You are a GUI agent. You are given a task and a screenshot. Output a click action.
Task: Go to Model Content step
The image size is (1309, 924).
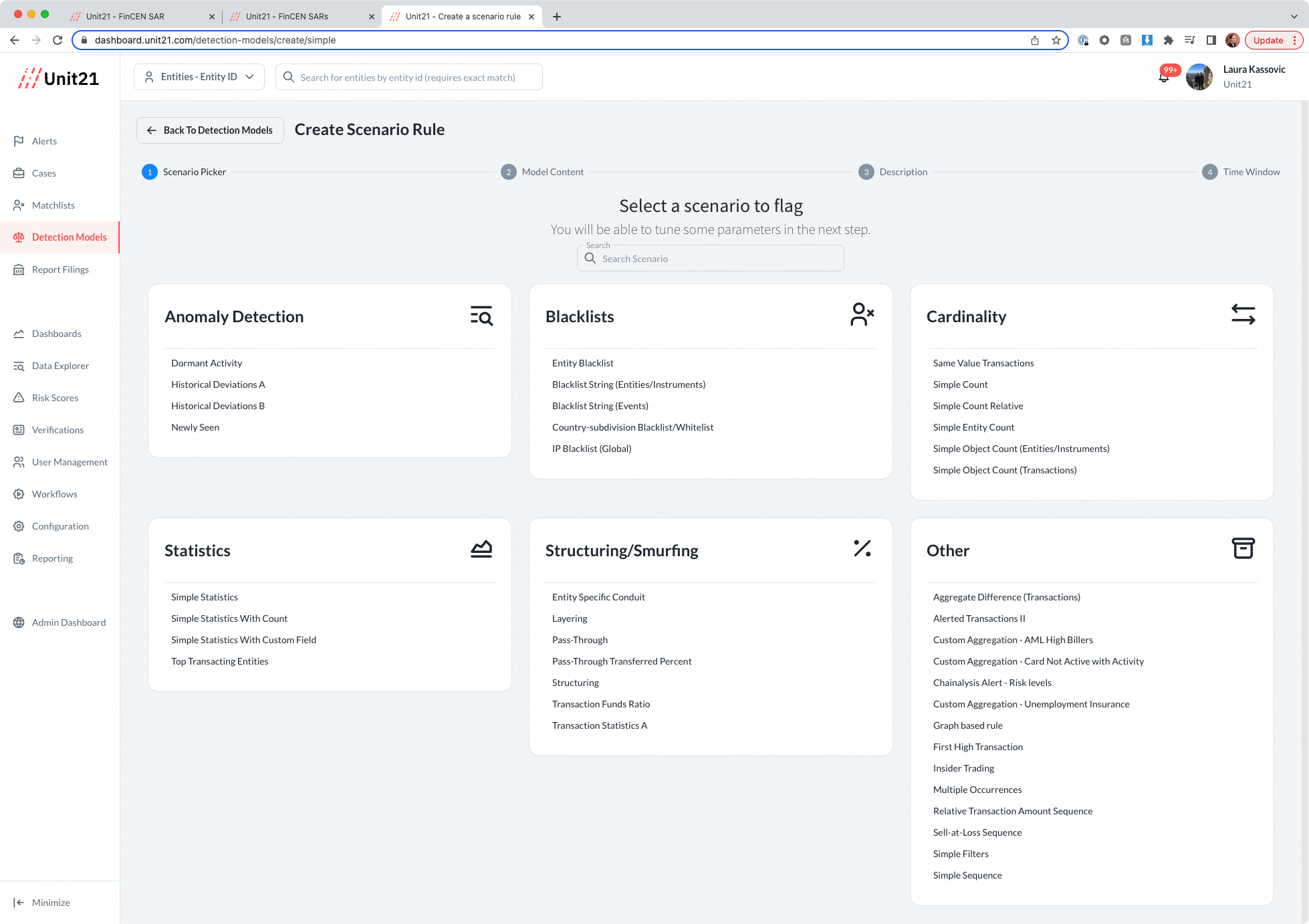click(x=552, y=172)
